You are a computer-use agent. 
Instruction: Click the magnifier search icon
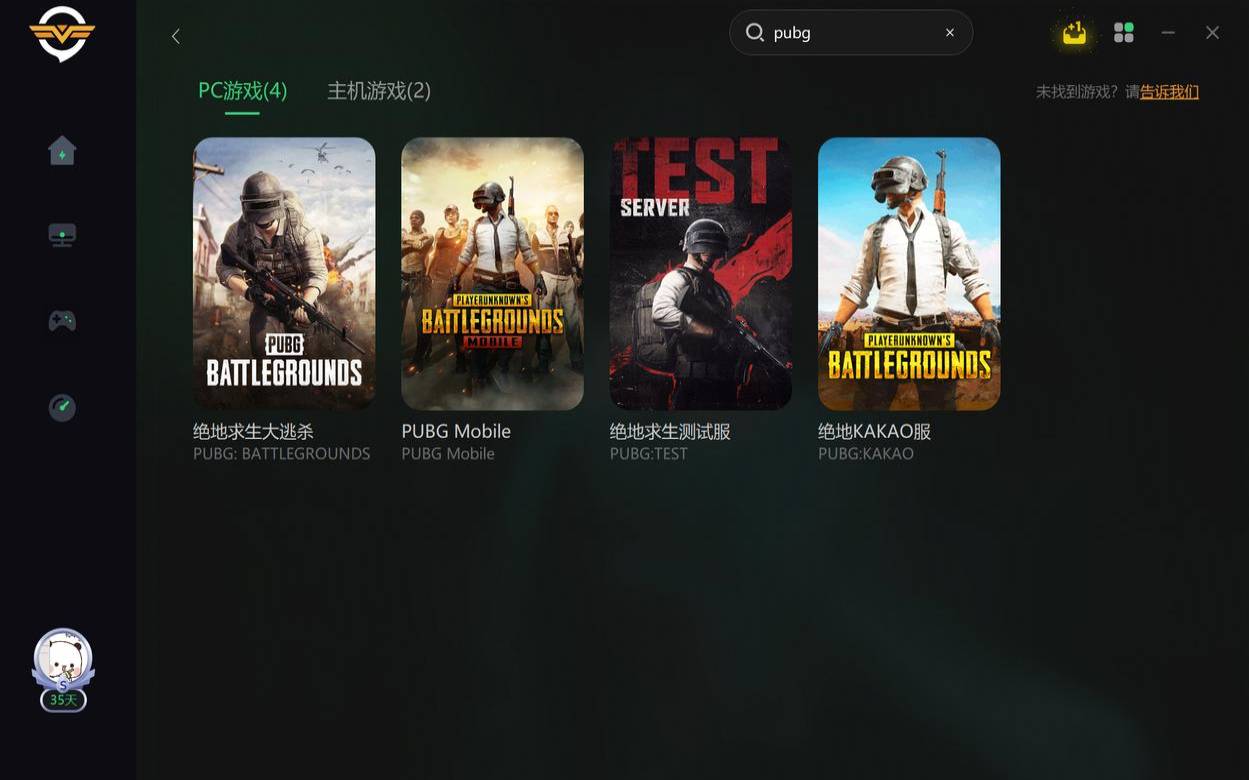pos(754,33)
